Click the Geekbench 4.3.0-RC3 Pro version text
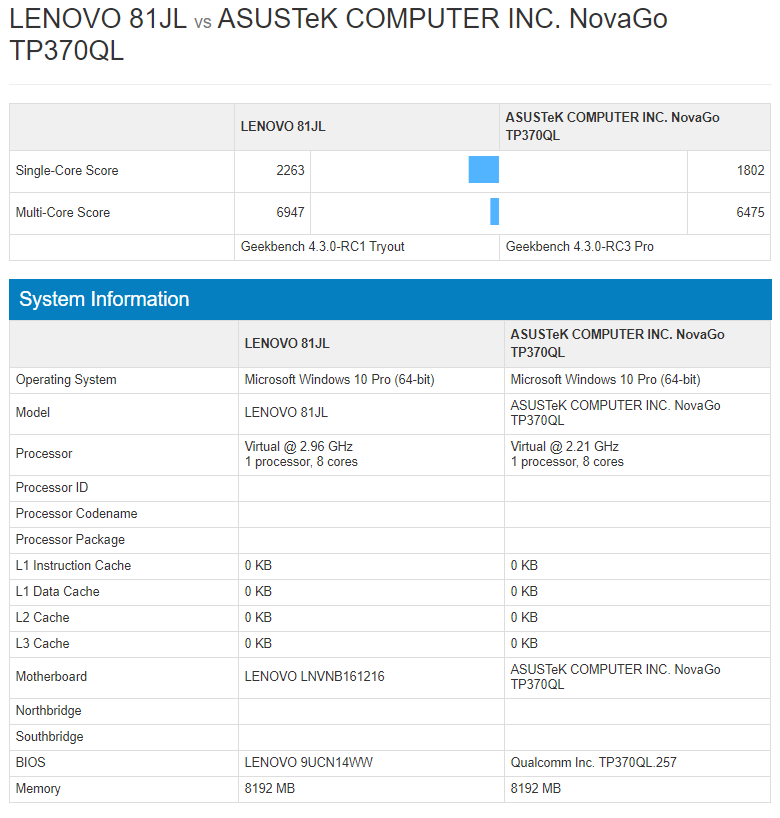780x818 pixels. coord(580,246)
